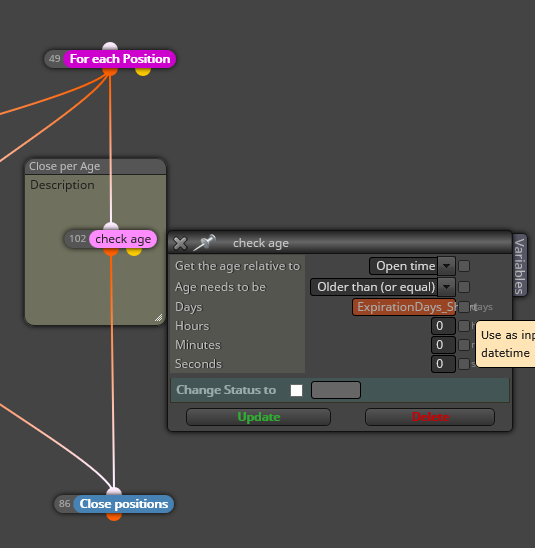Select the 'Close positions' node

pyautogui.click(x=124, y=504)
